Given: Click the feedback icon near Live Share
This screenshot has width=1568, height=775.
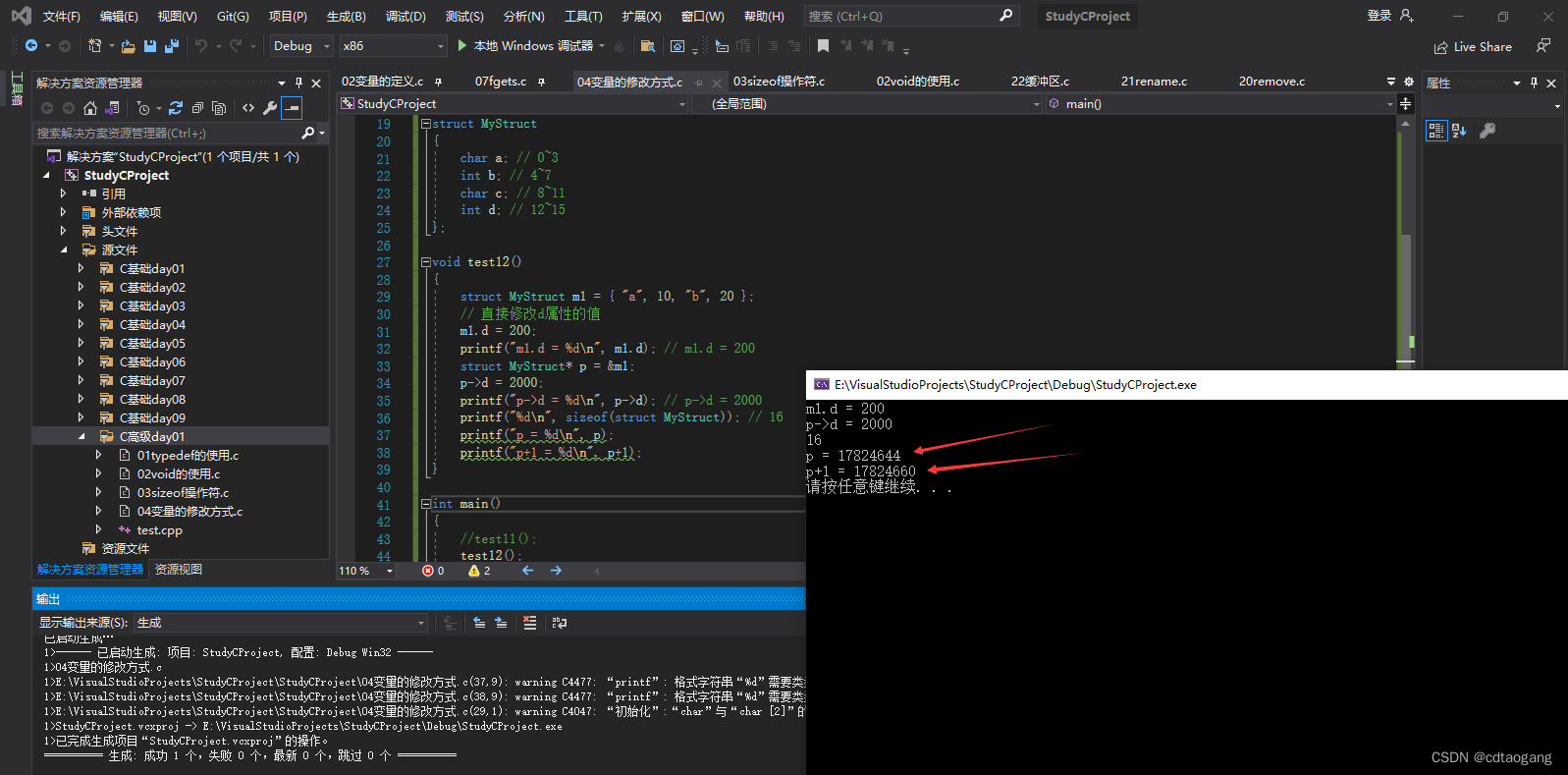Looking at the screenshot, I should (1543, 46).
